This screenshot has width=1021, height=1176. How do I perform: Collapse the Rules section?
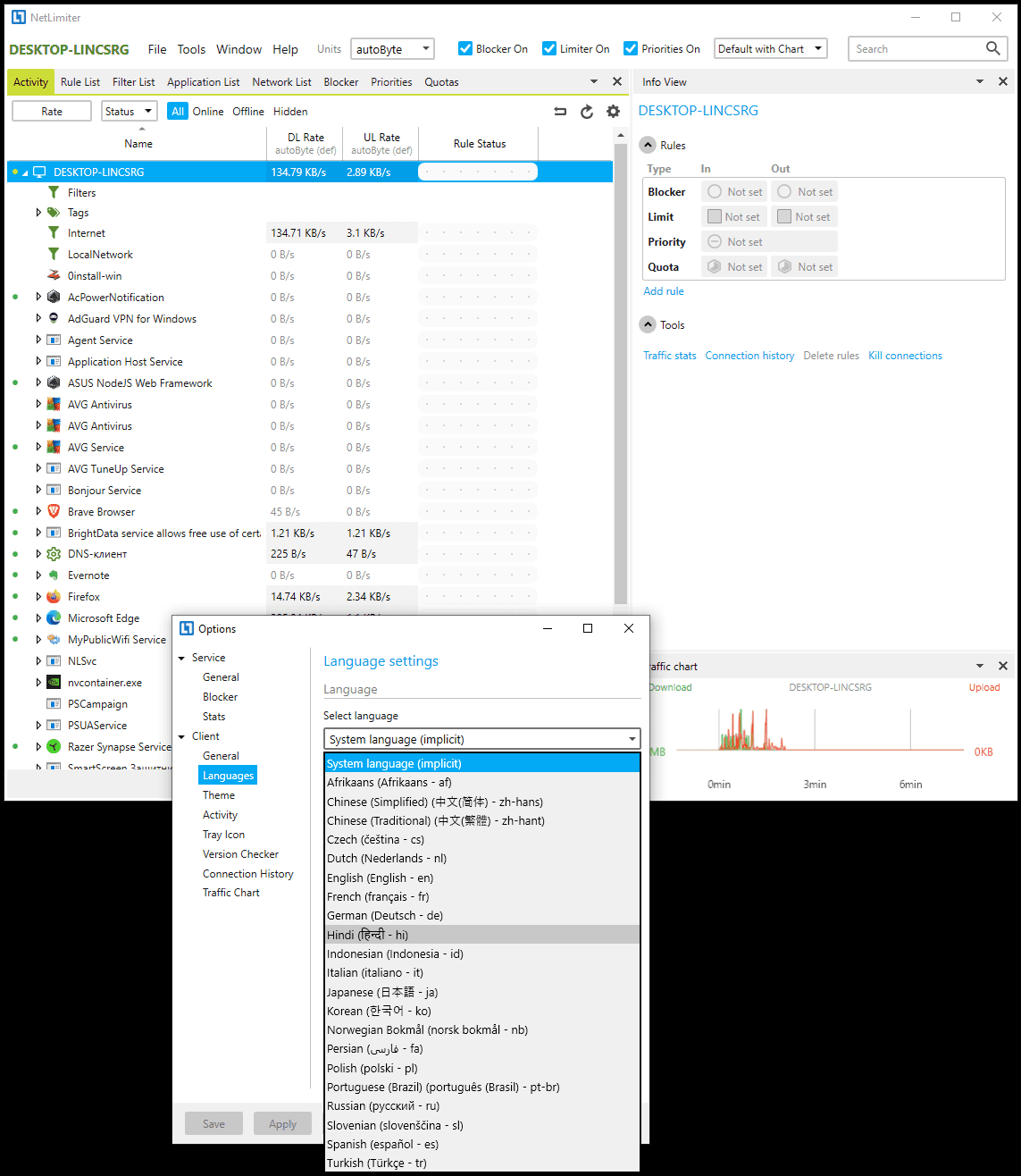(649, 146)
